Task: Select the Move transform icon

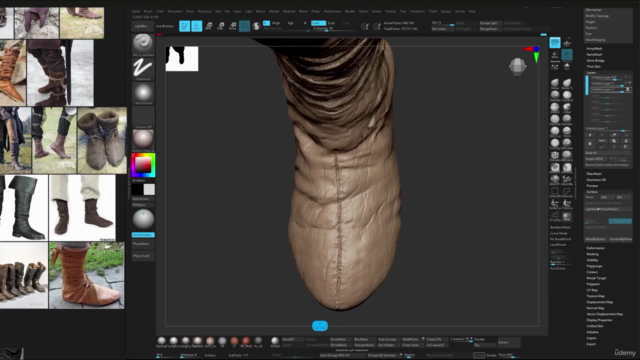Action: (209, 26)
